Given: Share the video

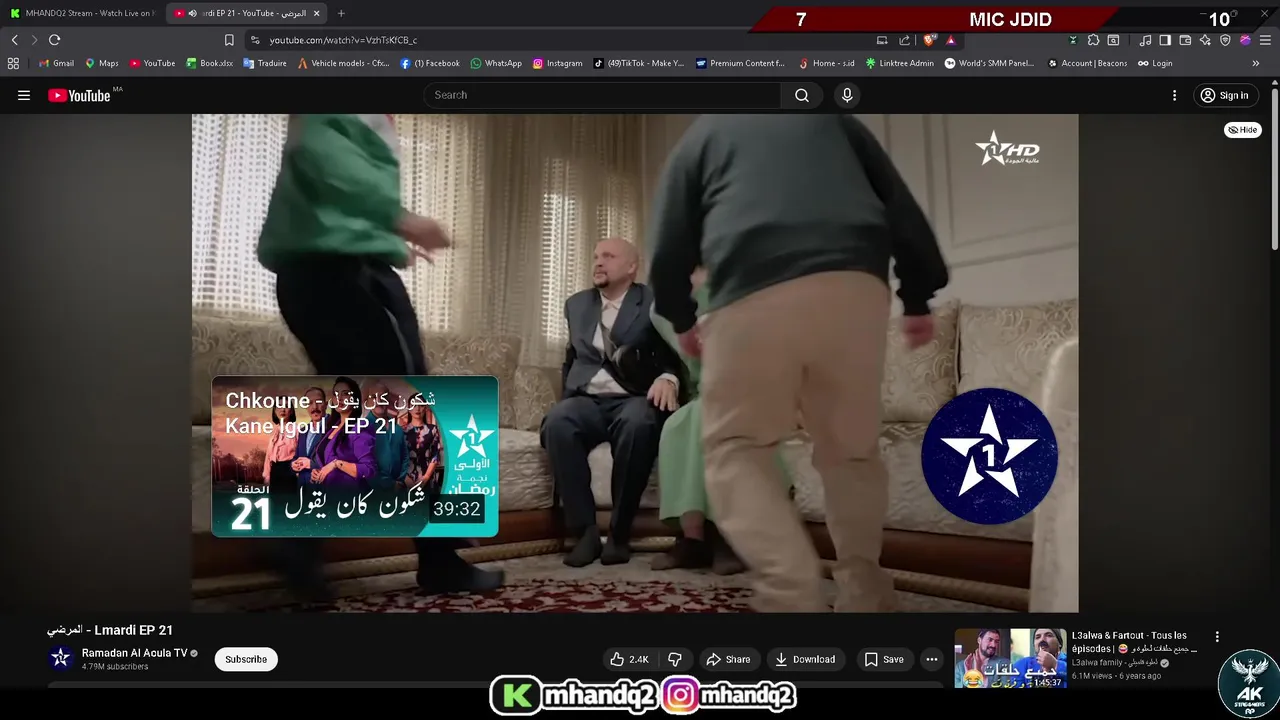Looking at the screenshot, I should (x=728, y=659).
